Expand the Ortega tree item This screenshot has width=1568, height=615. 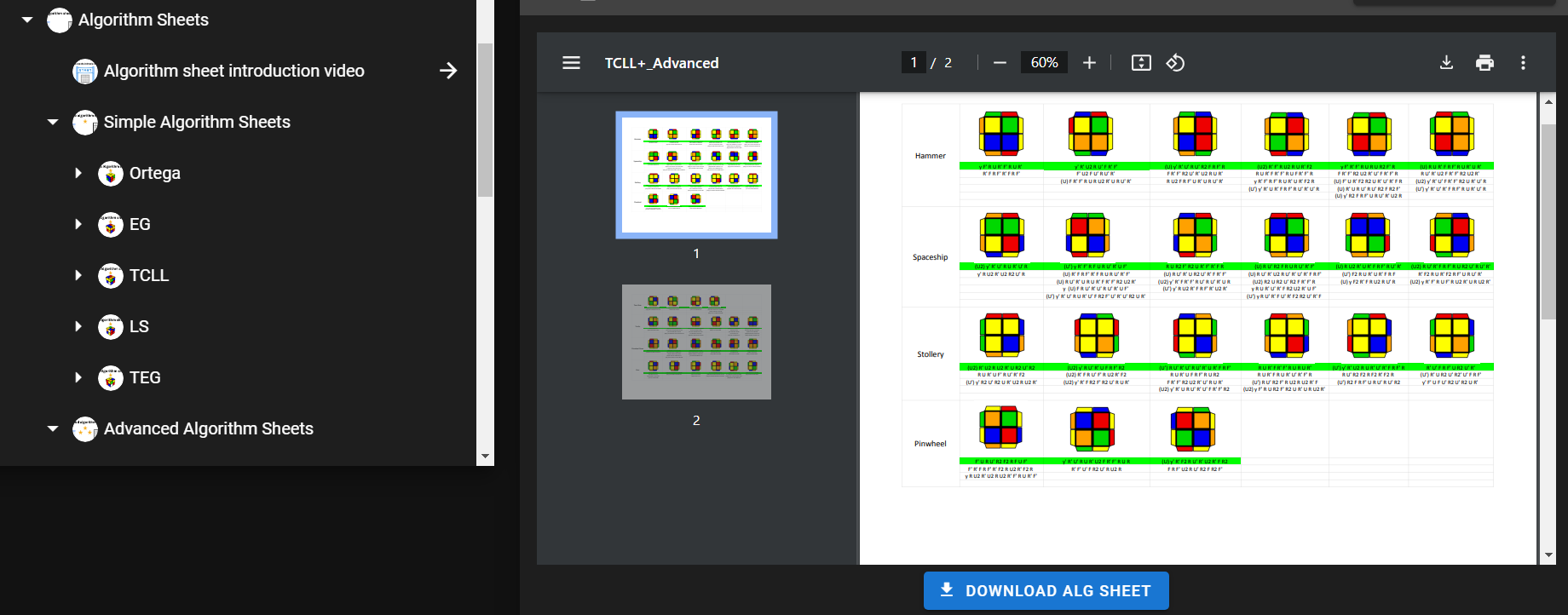(78, 173)
